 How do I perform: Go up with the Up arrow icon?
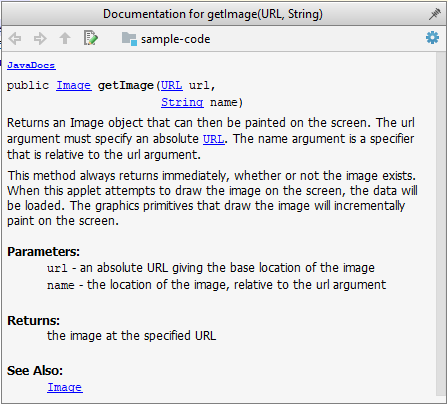click(x=65, y=39)
